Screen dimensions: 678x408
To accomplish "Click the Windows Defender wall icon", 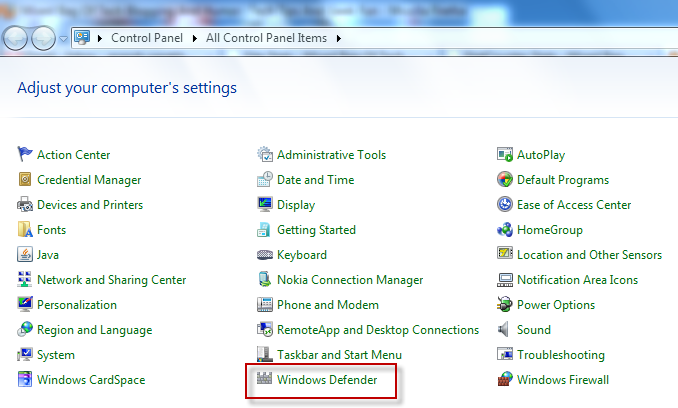I will coord(264,379).
